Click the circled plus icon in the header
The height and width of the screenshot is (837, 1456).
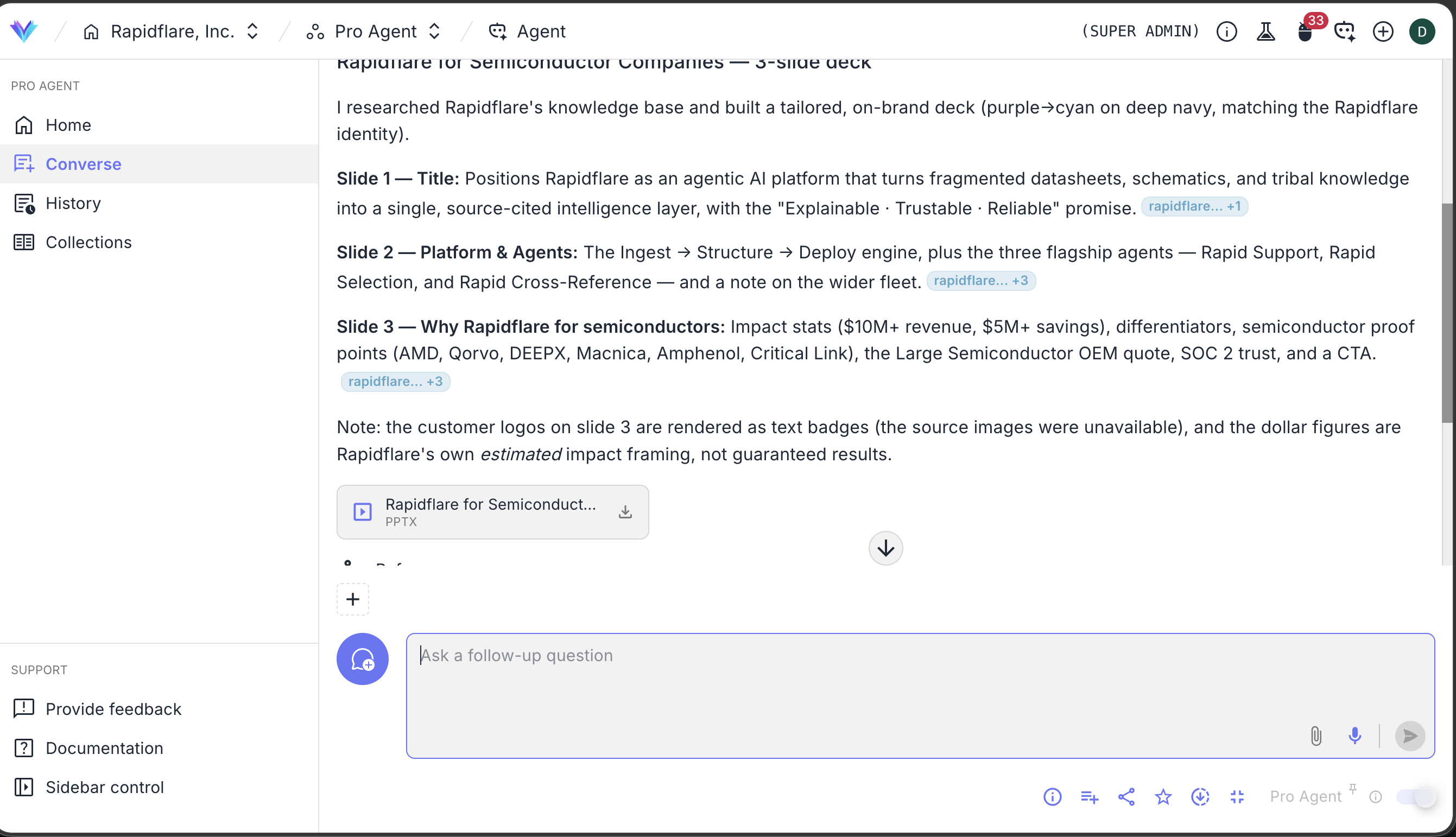pos(1383,31)
